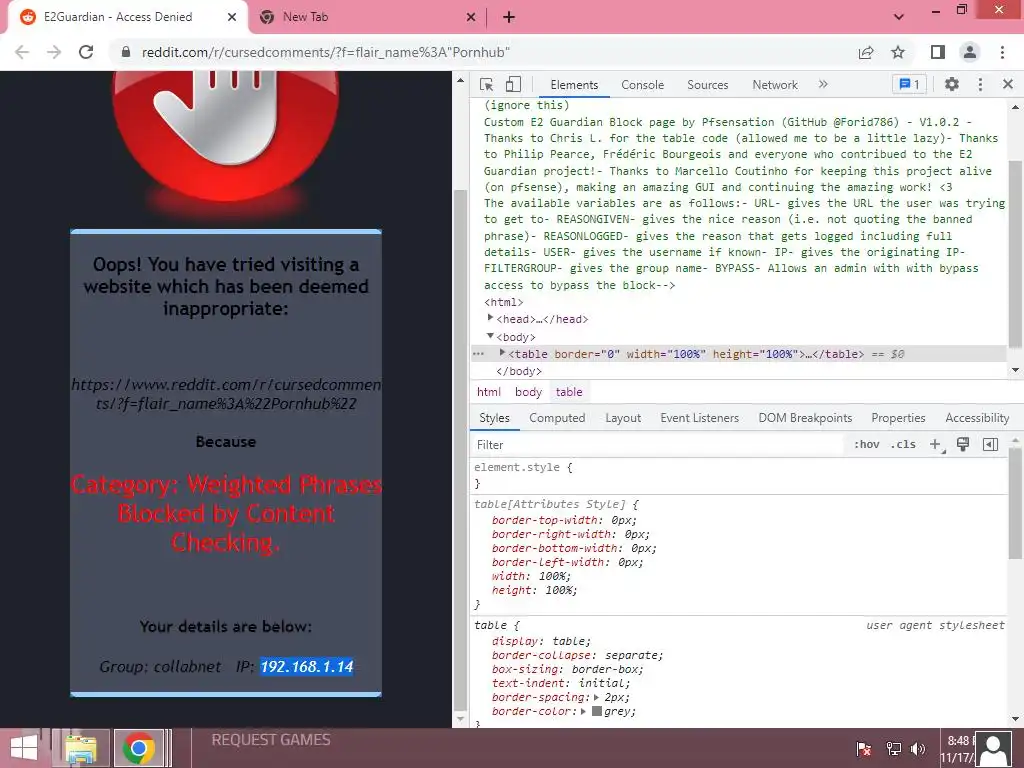Click the share page icon
The image size is (1024, 768).
tap(866, 52)
